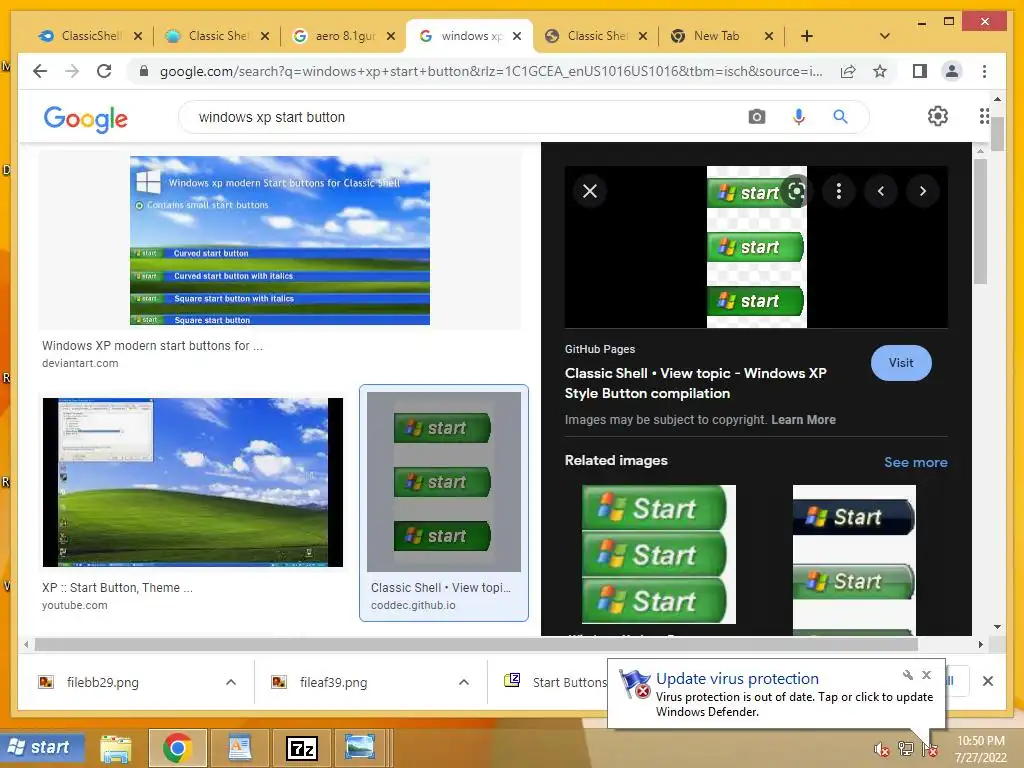
Task: Open Google quick settings gear
Action: click(938, 116)
